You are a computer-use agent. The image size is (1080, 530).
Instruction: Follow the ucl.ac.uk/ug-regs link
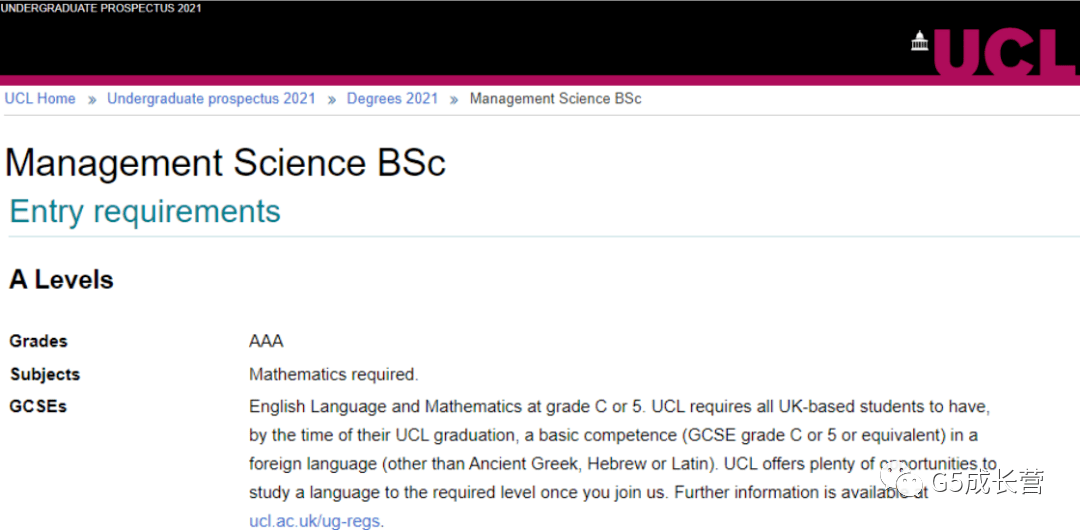315,520
